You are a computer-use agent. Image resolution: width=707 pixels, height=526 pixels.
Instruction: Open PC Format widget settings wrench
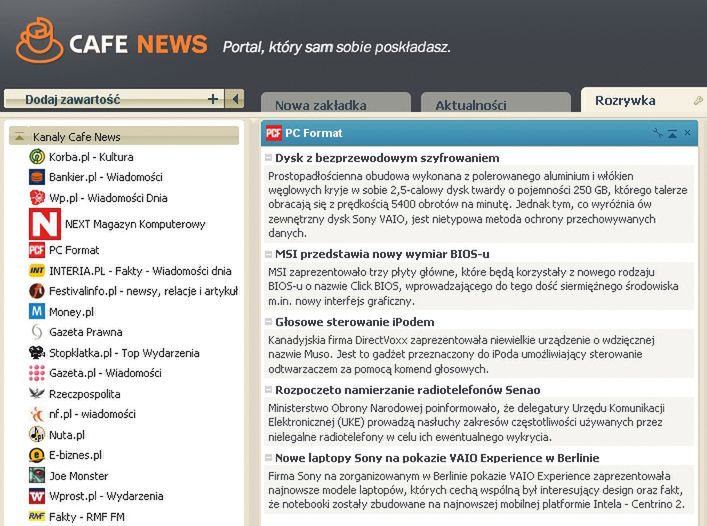pyautogui.click(x=657, y=133)
